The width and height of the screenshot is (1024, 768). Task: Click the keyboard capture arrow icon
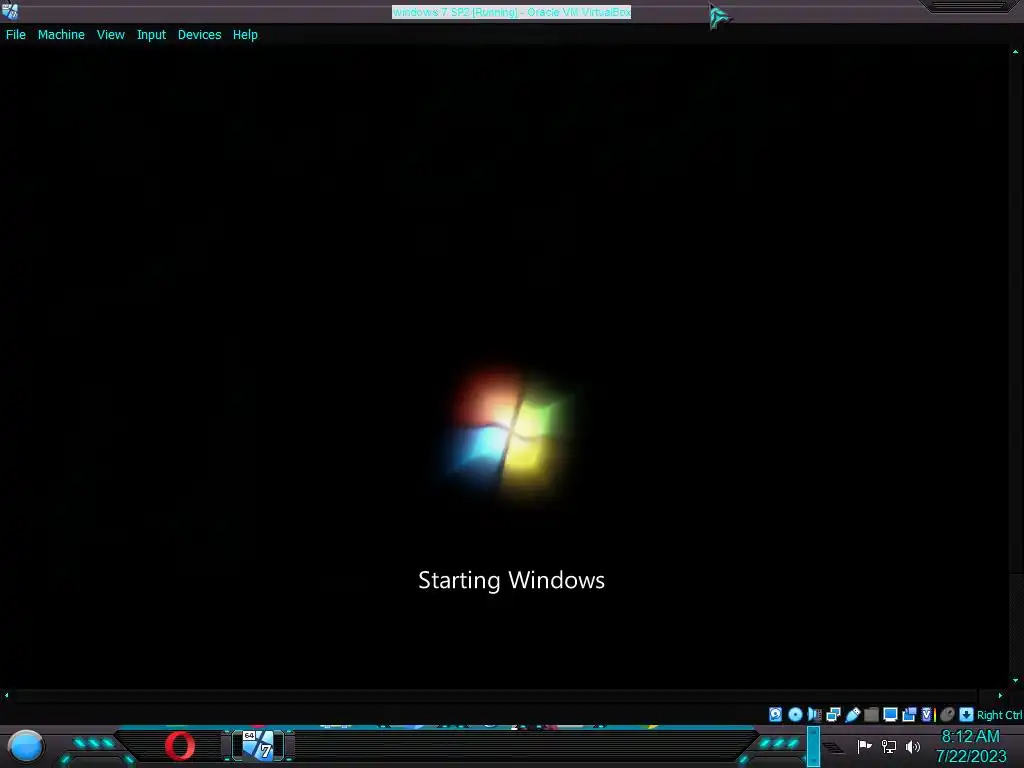point(966,714)
